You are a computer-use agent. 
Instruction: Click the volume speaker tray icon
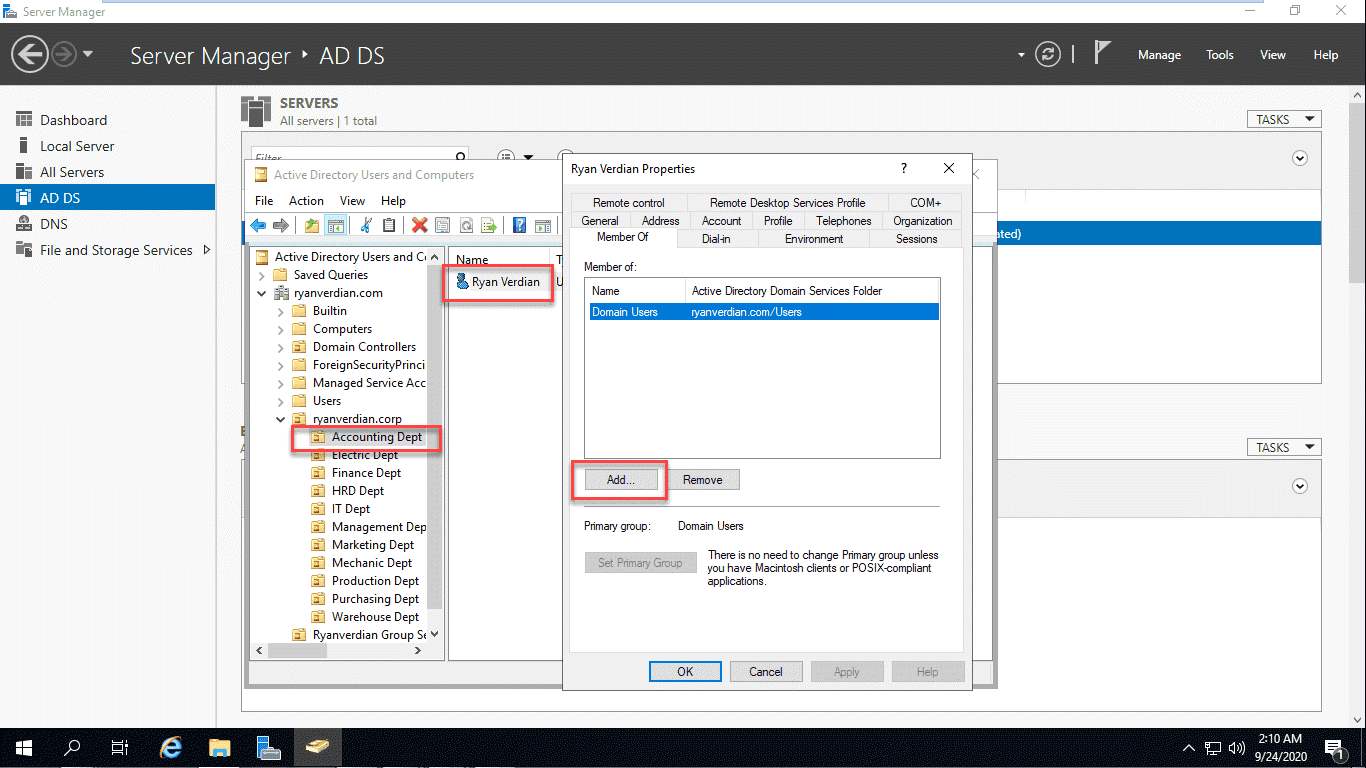point(1236,747)
